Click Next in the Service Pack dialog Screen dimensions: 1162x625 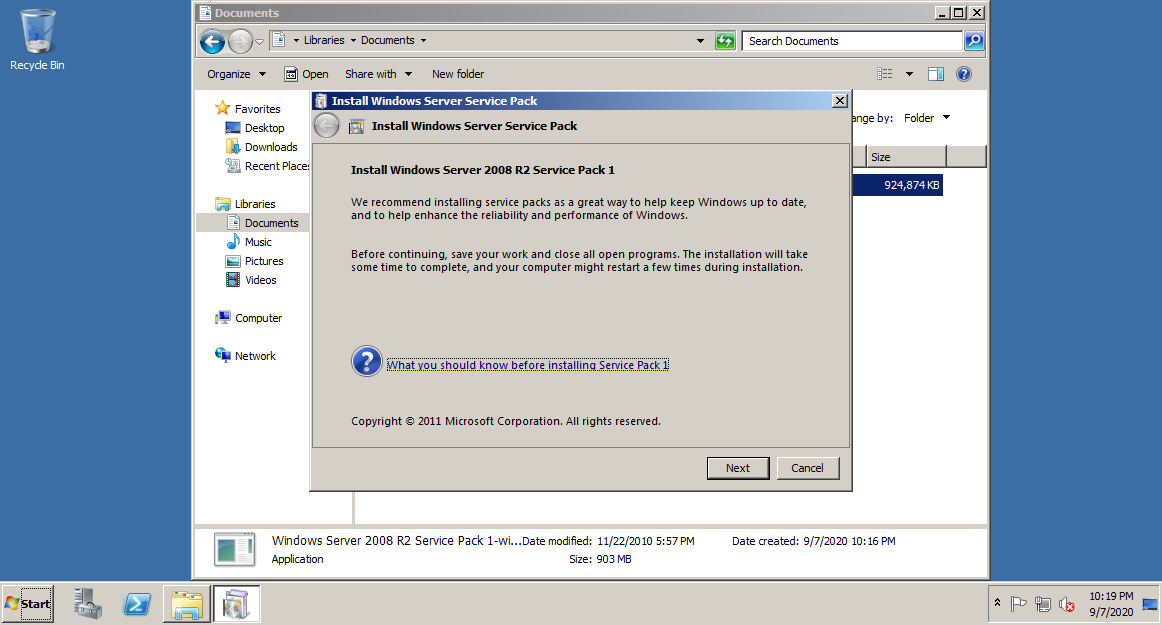(737, 468)
